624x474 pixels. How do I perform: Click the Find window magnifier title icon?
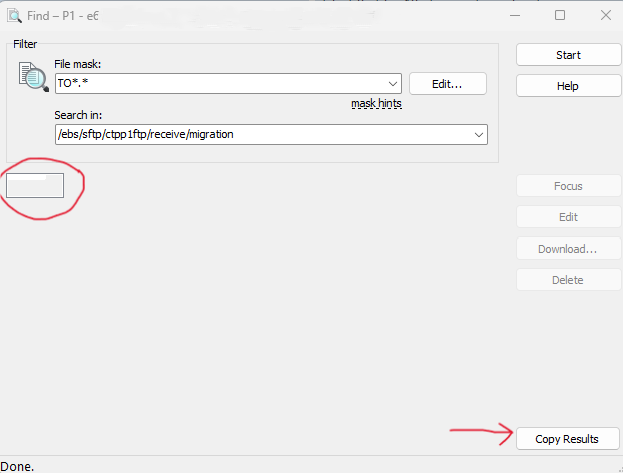(x=14, y=15)
